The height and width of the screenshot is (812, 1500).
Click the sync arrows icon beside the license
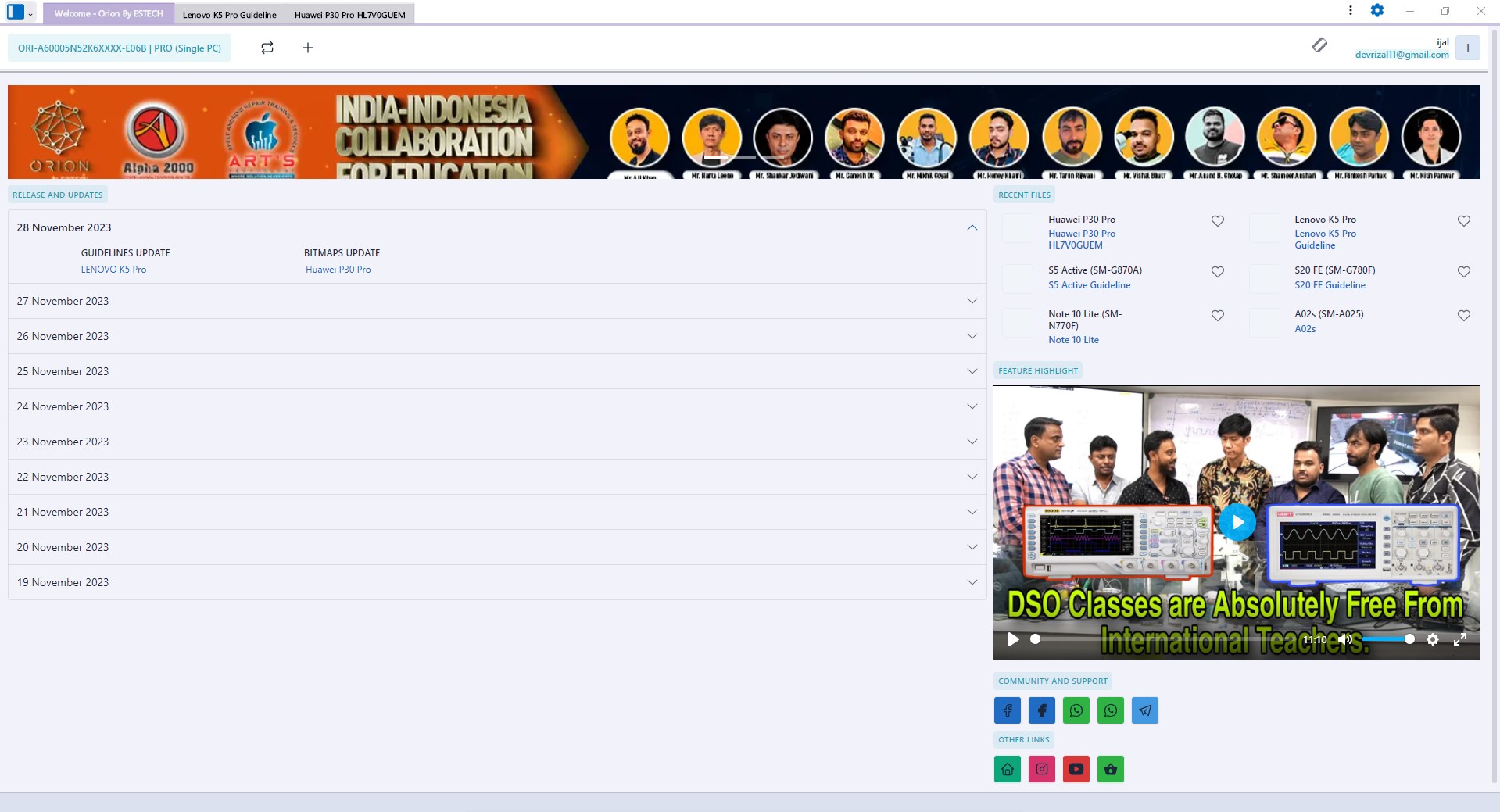pos(267,48)
